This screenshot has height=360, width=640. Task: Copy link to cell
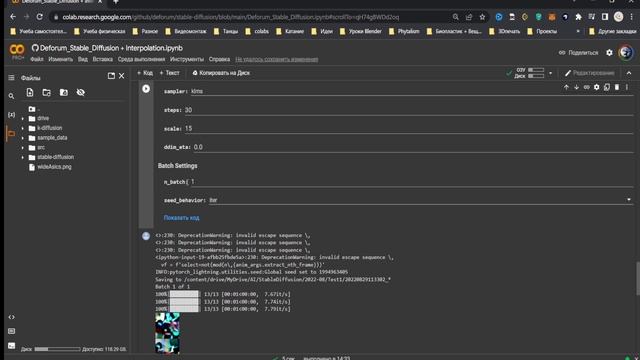[587, 87]
